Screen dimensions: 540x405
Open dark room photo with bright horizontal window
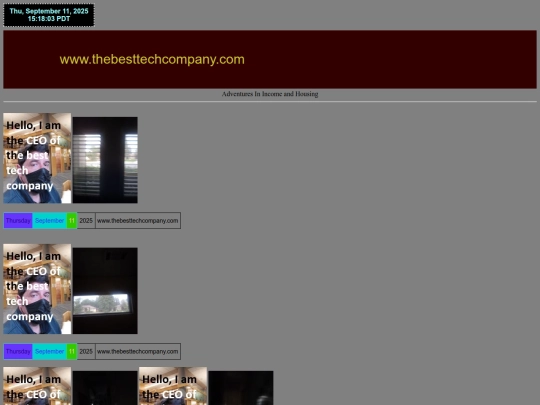(105, 291)
